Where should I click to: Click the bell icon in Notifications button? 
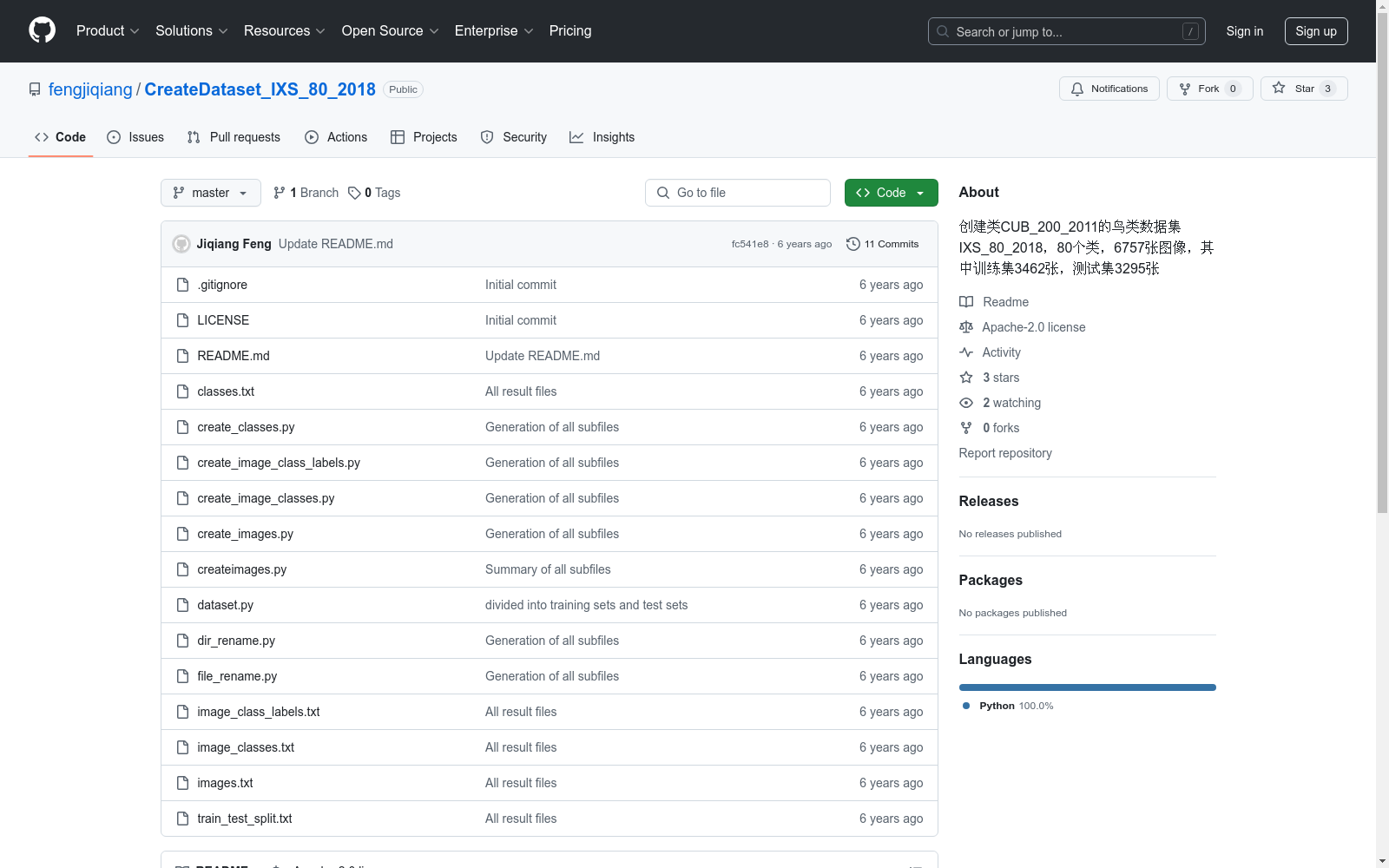point(1077,89)
